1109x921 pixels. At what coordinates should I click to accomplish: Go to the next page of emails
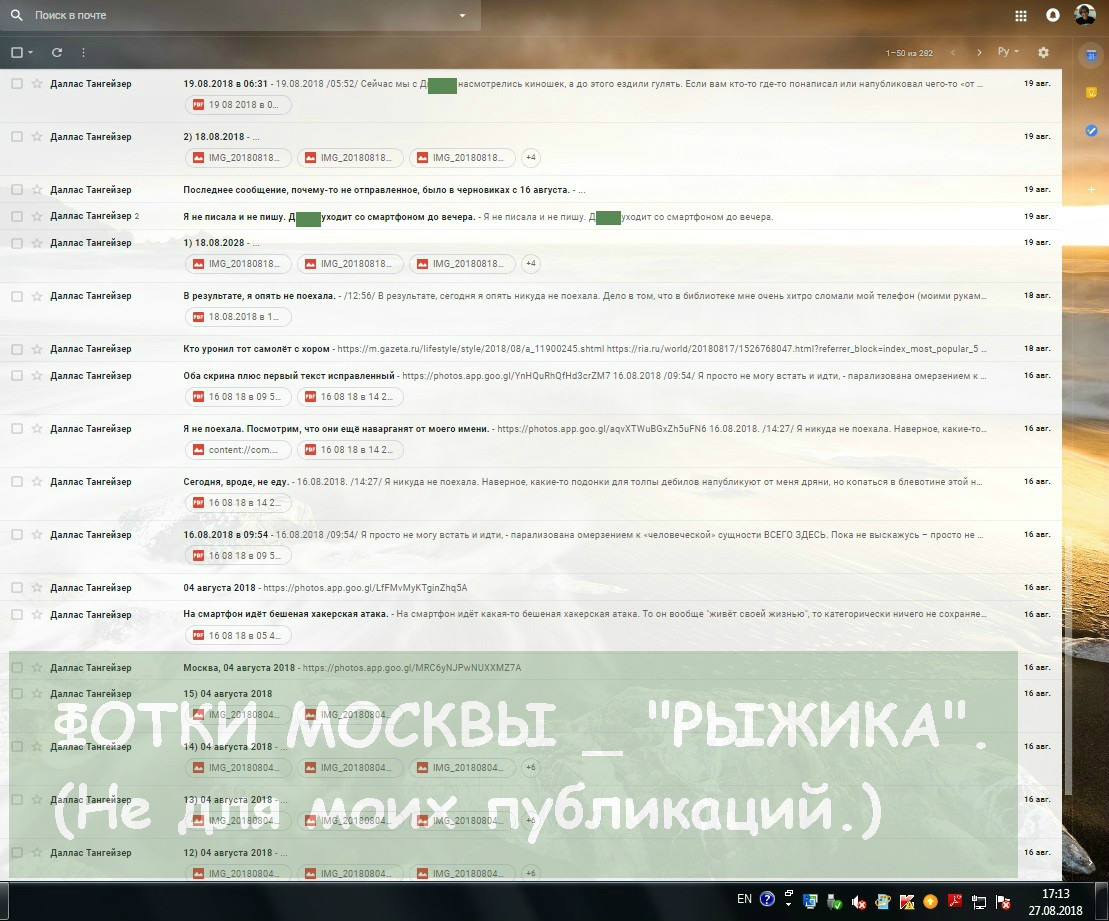979,52
